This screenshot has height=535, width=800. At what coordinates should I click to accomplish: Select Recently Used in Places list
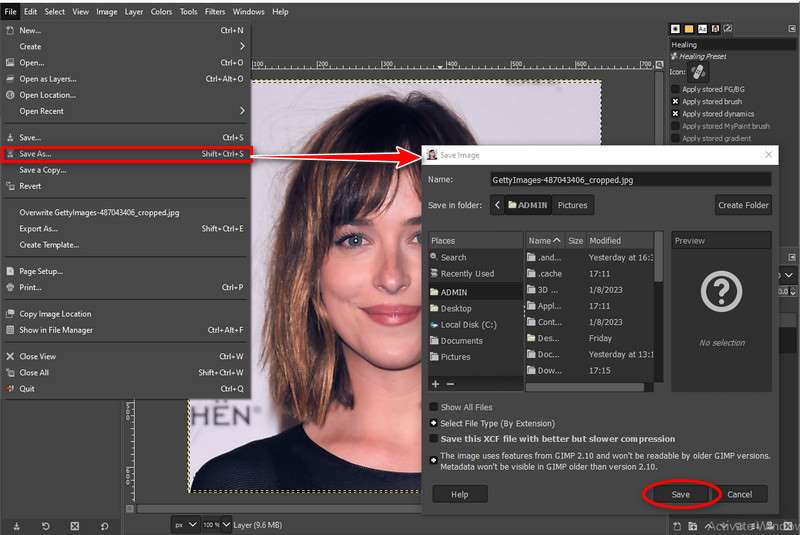pyautogui.click(x=476, y=273)
